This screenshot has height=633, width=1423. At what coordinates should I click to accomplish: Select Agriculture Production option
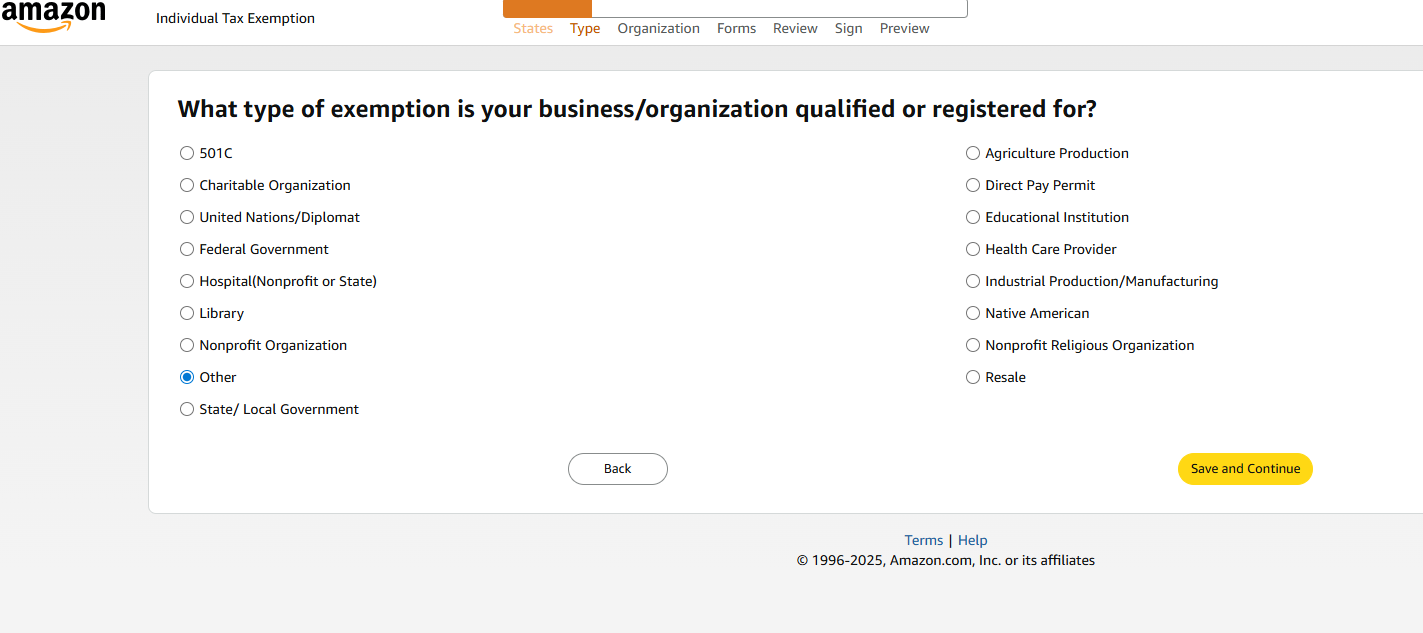click(x=973, y=153)
